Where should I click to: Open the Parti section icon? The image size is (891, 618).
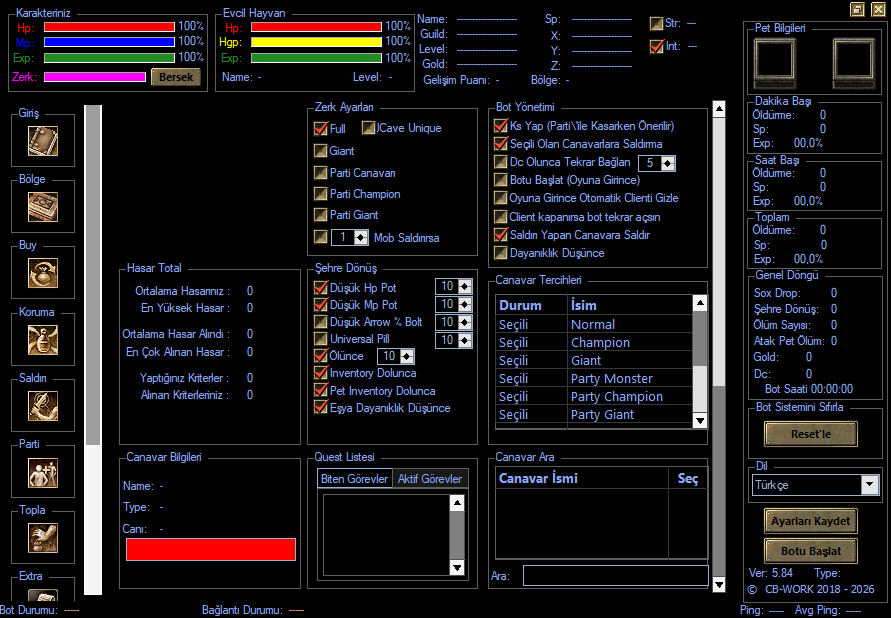click(43, 472)
